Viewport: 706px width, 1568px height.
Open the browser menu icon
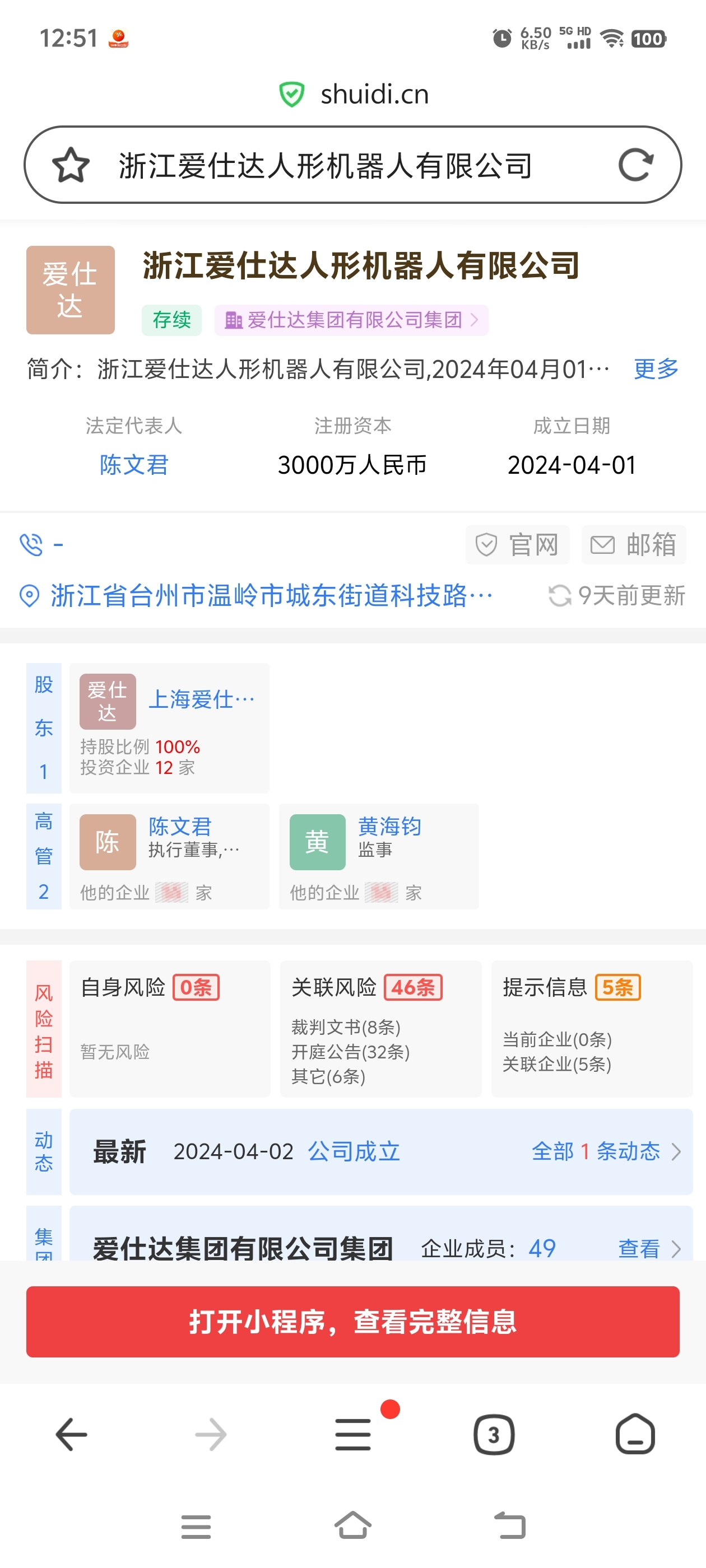coord(354,1435)
